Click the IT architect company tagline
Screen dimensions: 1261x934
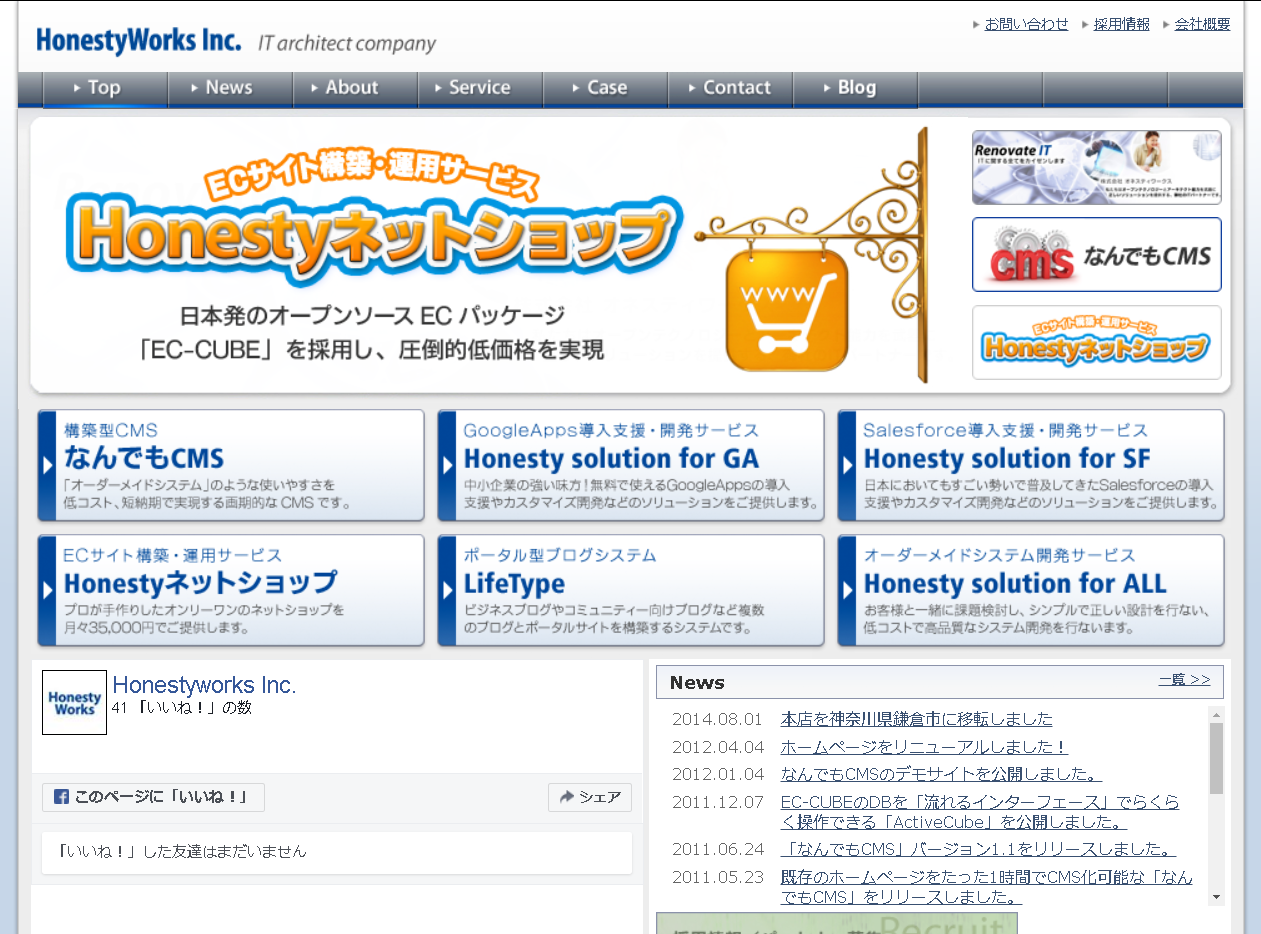tap(347, 44)
